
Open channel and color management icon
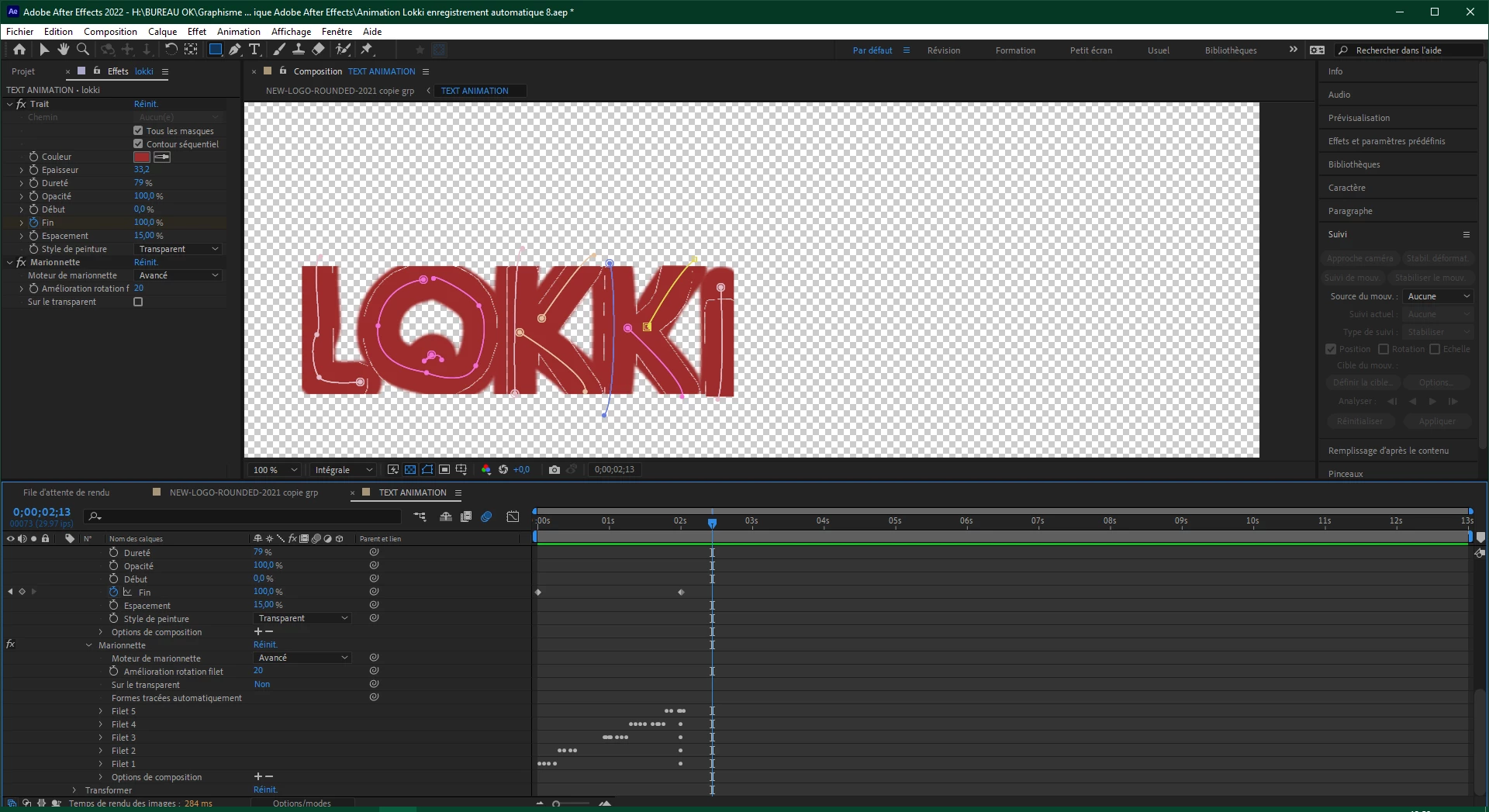[486, 469]
